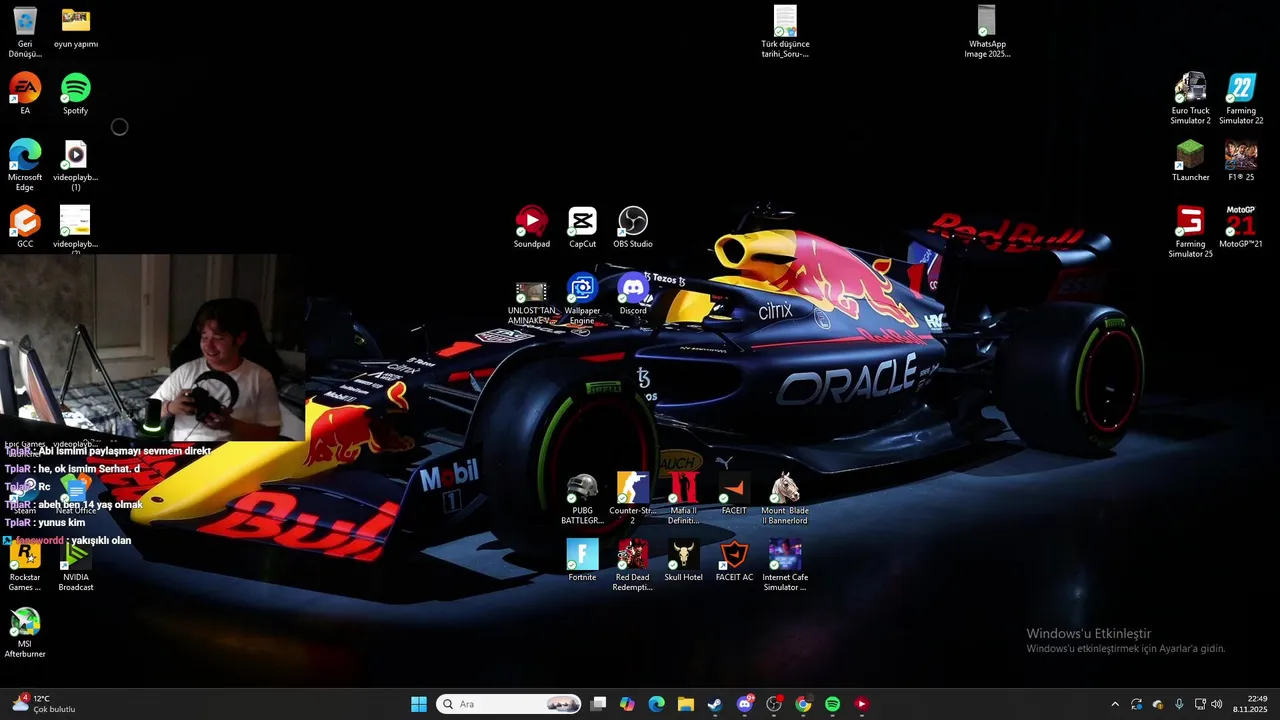Open the Windows Start menu
Viewport: 1280px width, 720px height.
coord(419,704)
